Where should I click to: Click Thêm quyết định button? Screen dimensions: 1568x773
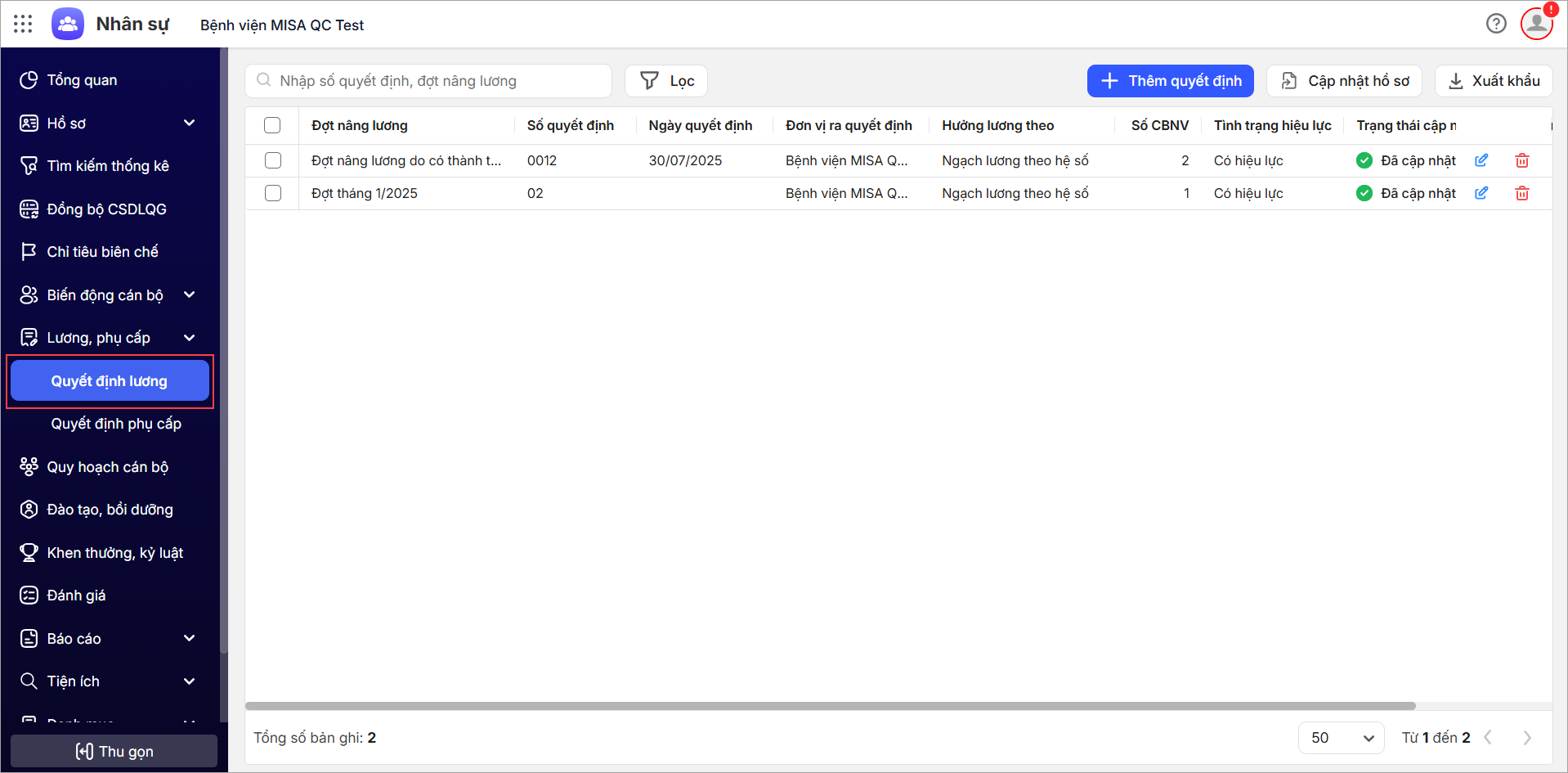click(x=1170, y=81)
